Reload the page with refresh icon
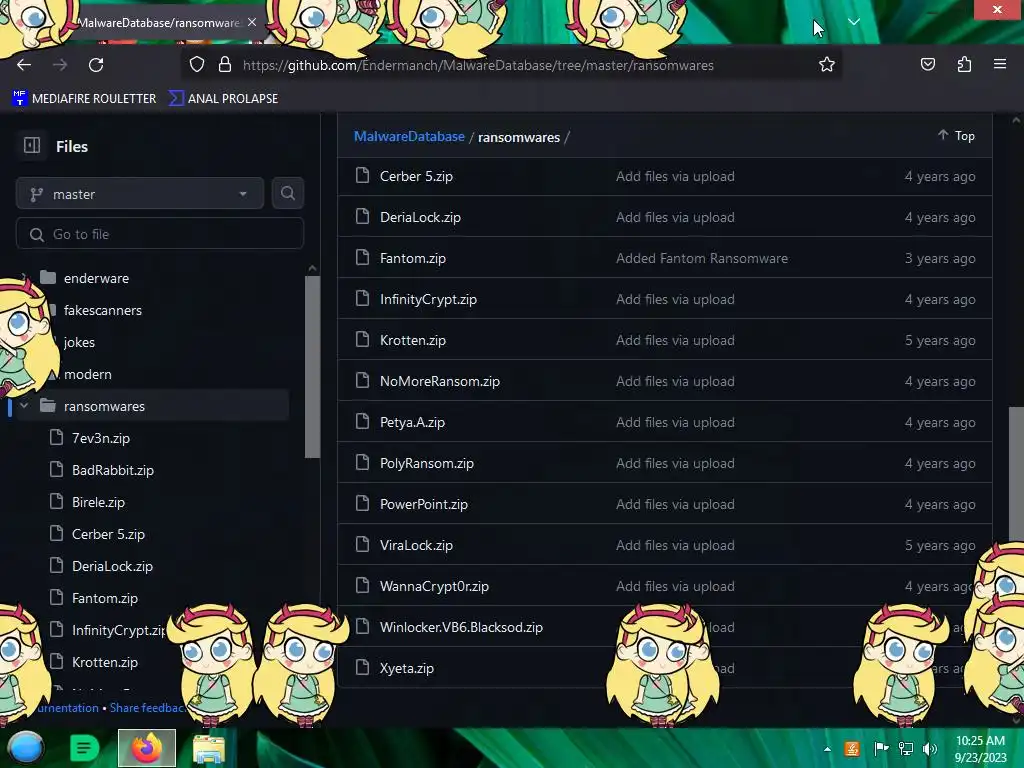Image resolution: width=1024 pixels, height=768 pixels. tap(96, 65)
